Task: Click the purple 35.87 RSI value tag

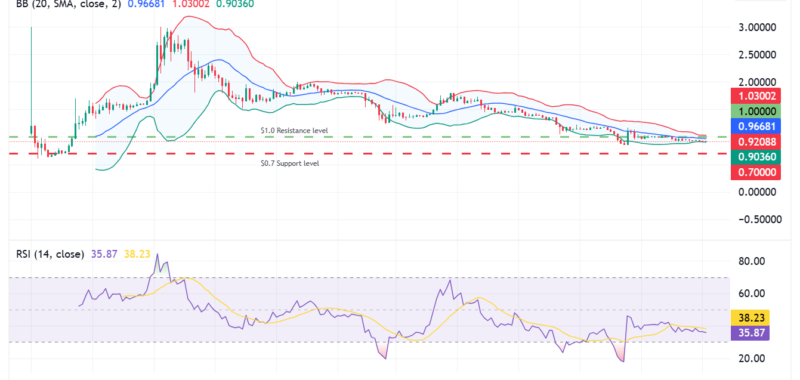Action: [x=750, y=333]
